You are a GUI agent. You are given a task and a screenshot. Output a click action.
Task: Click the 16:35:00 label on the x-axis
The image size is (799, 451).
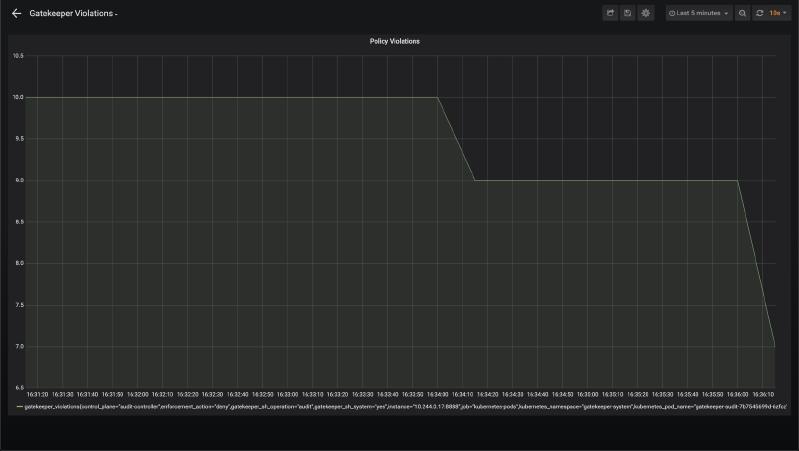click(x=587, y=394)
